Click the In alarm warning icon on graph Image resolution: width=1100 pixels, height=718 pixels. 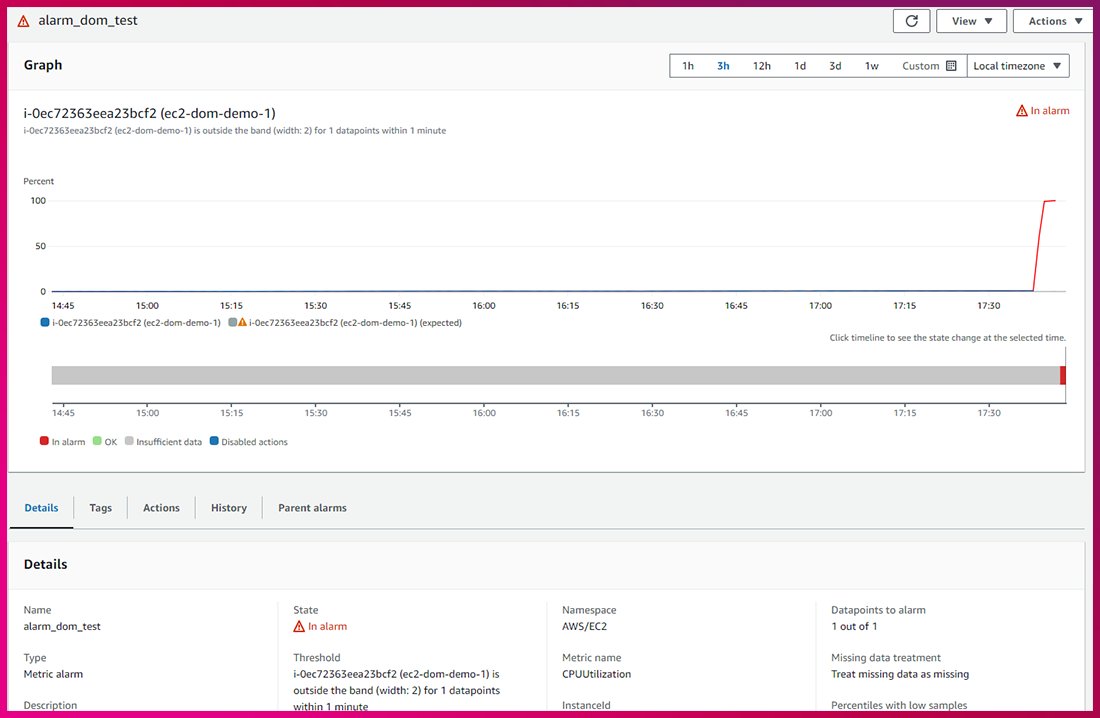coord(1022,111)
